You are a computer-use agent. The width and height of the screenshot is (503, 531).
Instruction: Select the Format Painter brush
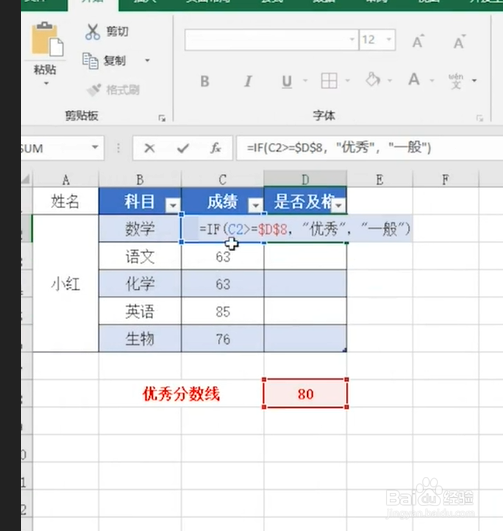(94, 90)
